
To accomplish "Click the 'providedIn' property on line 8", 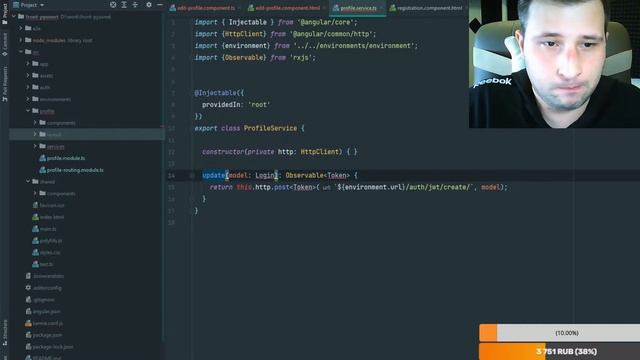I will 221,105.
